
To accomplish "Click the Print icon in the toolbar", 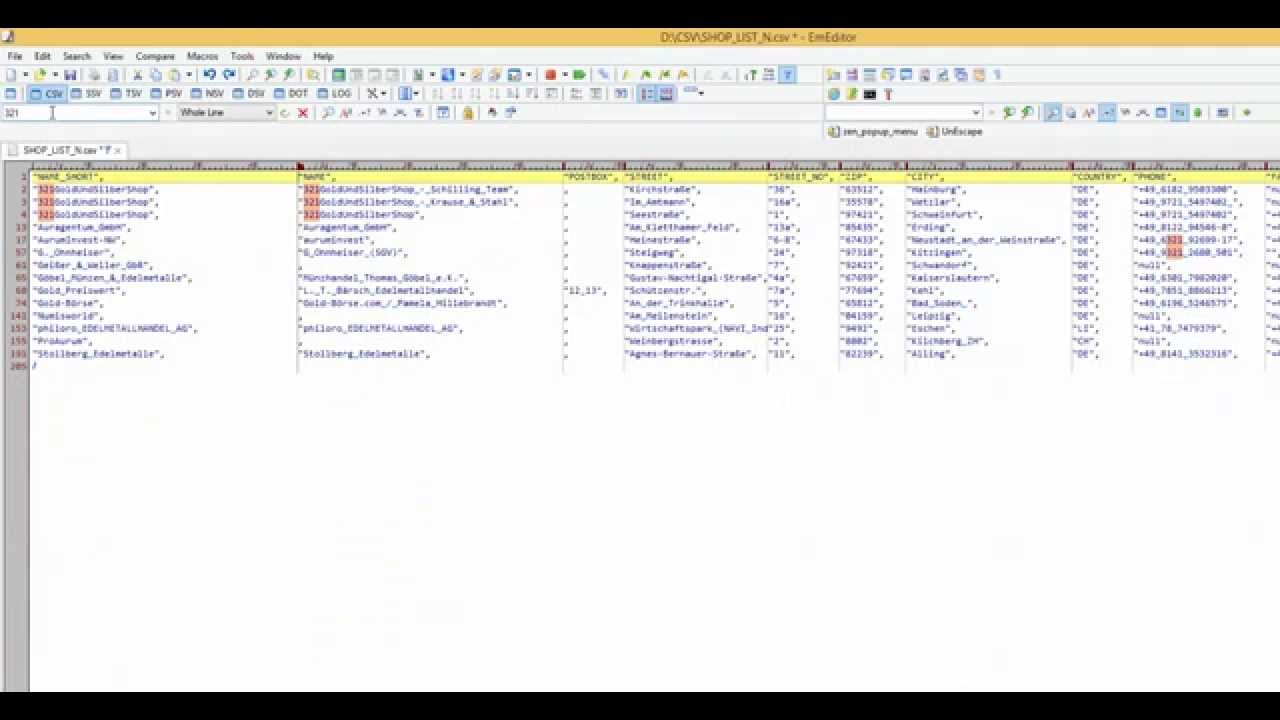I will 93,74.
